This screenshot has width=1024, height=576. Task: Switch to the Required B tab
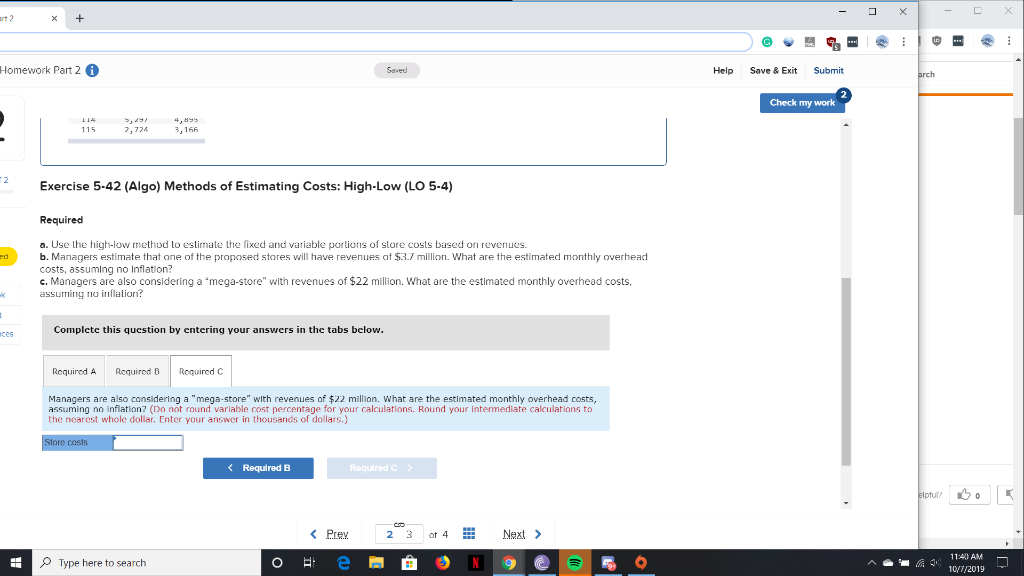click(x=137, y=372)
